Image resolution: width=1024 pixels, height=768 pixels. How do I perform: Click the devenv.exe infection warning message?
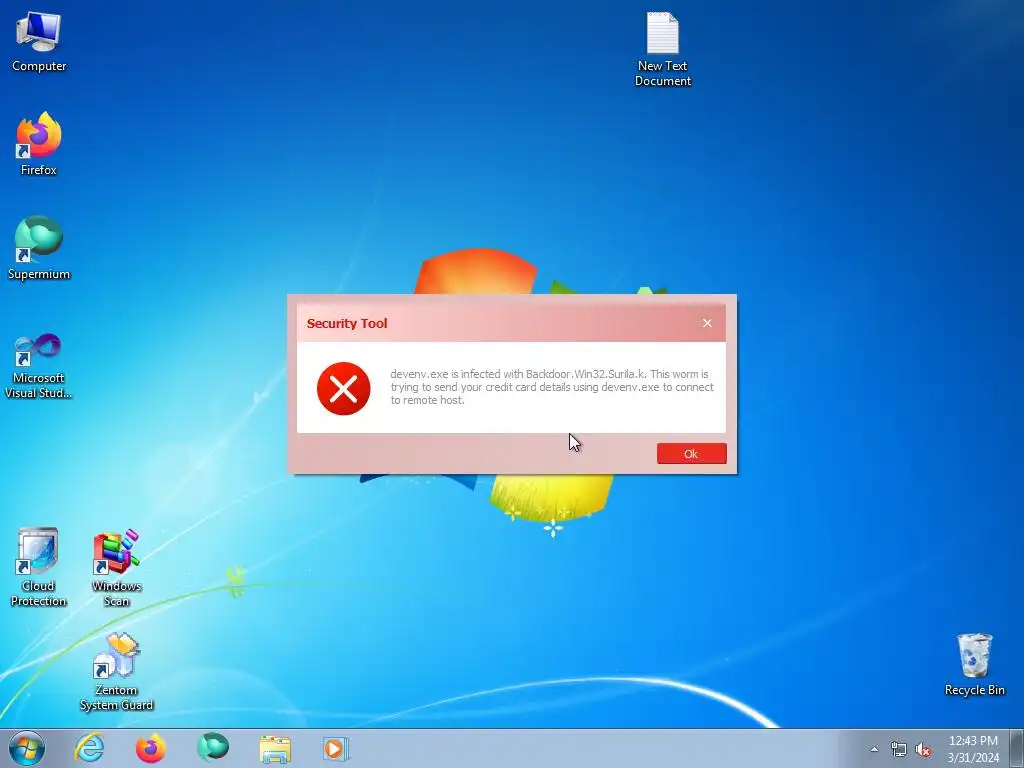(552, 387)
